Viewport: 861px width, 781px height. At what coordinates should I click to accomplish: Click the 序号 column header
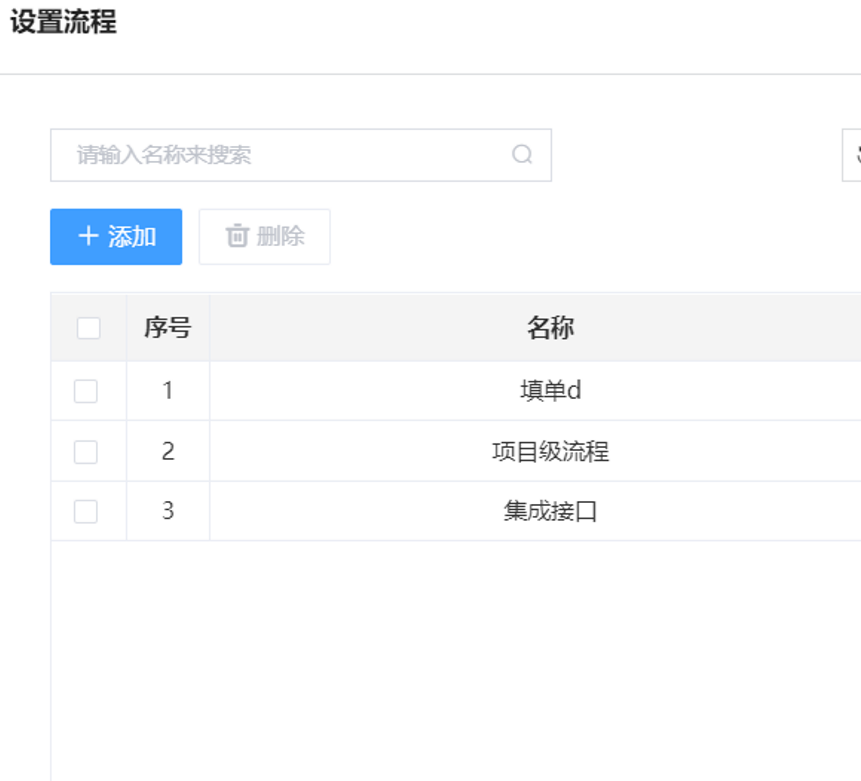(167, 328)
